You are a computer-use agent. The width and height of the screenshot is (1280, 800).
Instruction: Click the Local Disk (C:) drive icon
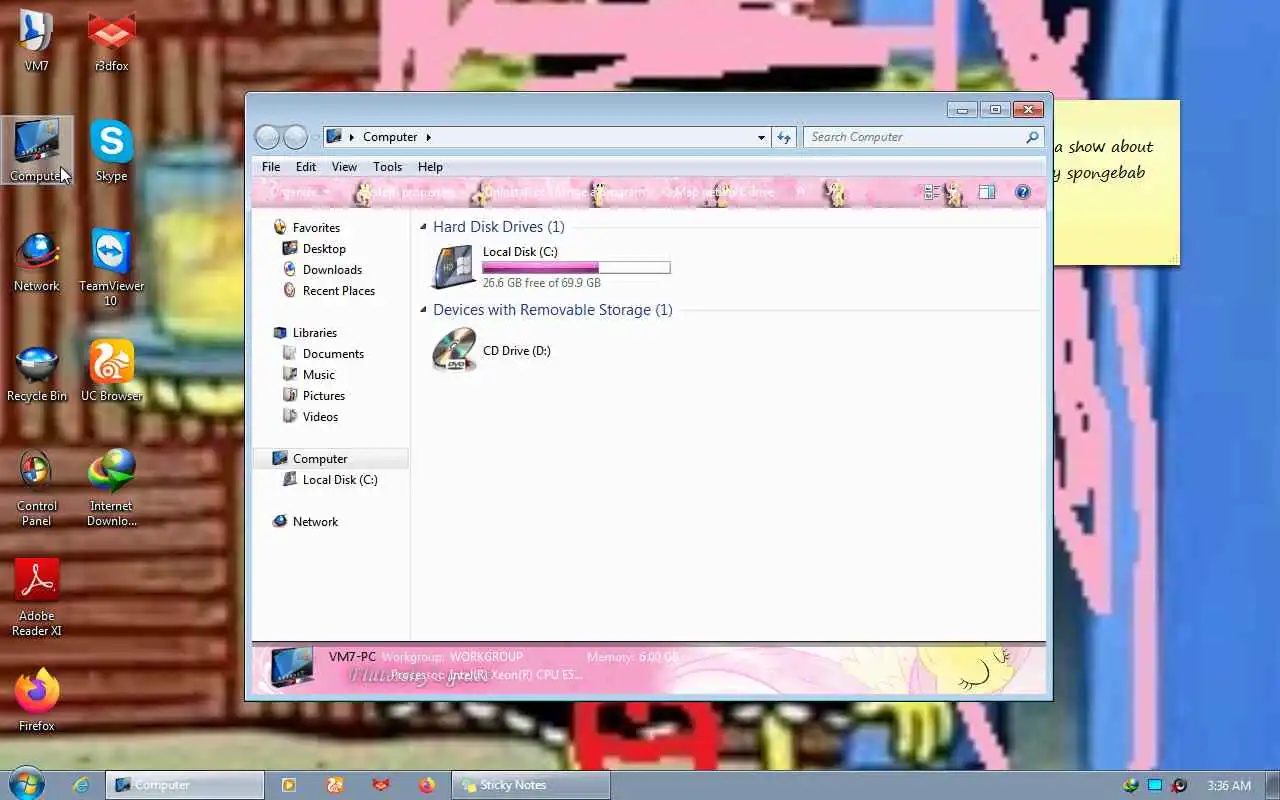[x=453, y=267]
